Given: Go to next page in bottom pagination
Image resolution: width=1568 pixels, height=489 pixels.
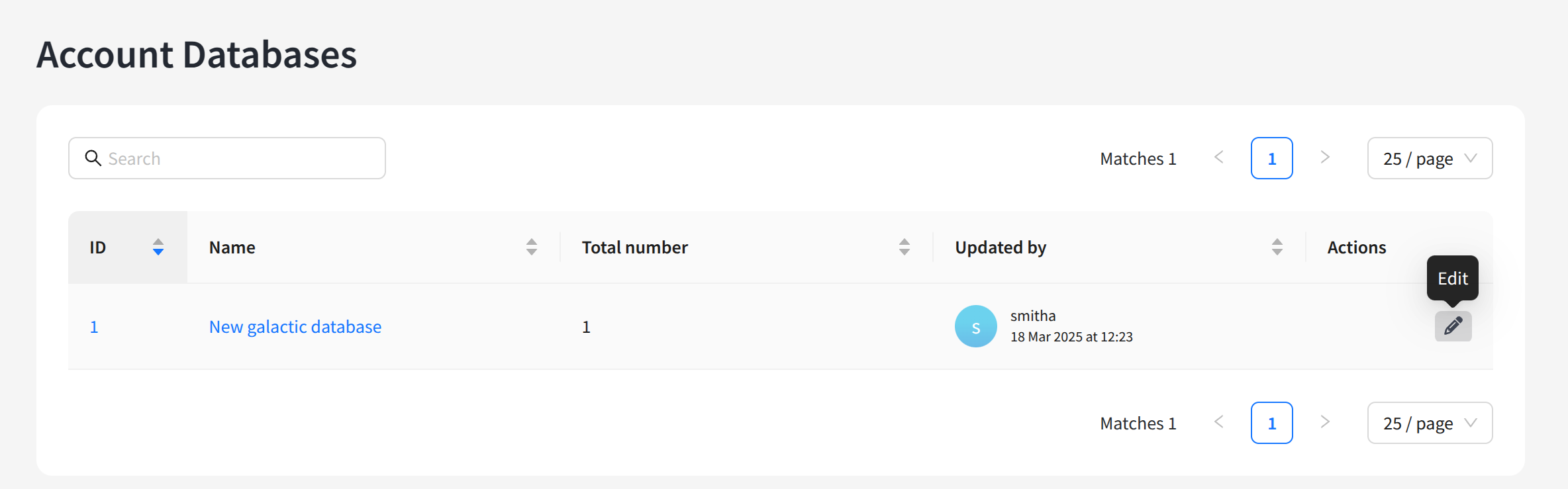Looking at the screenshot, I should pyautogui.click(x=1324, y=422).
